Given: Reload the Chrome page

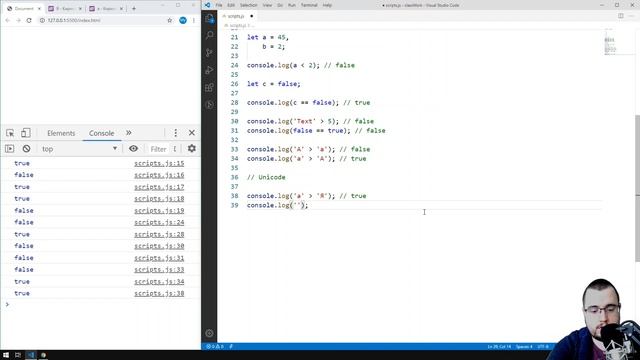Looking at the screenshot, I should [29, 20].
